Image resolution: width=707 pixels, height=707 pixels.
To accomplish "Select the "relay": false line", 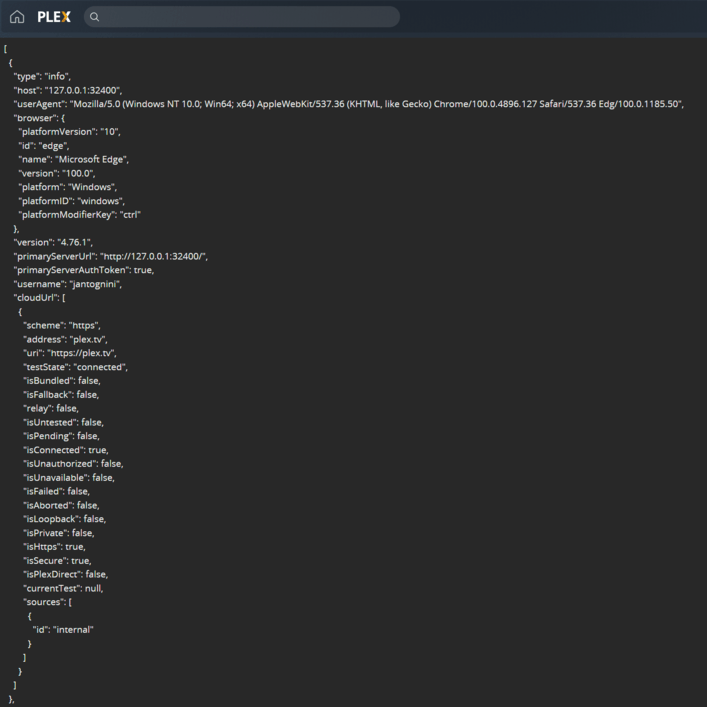I will (x=51, y=408).
